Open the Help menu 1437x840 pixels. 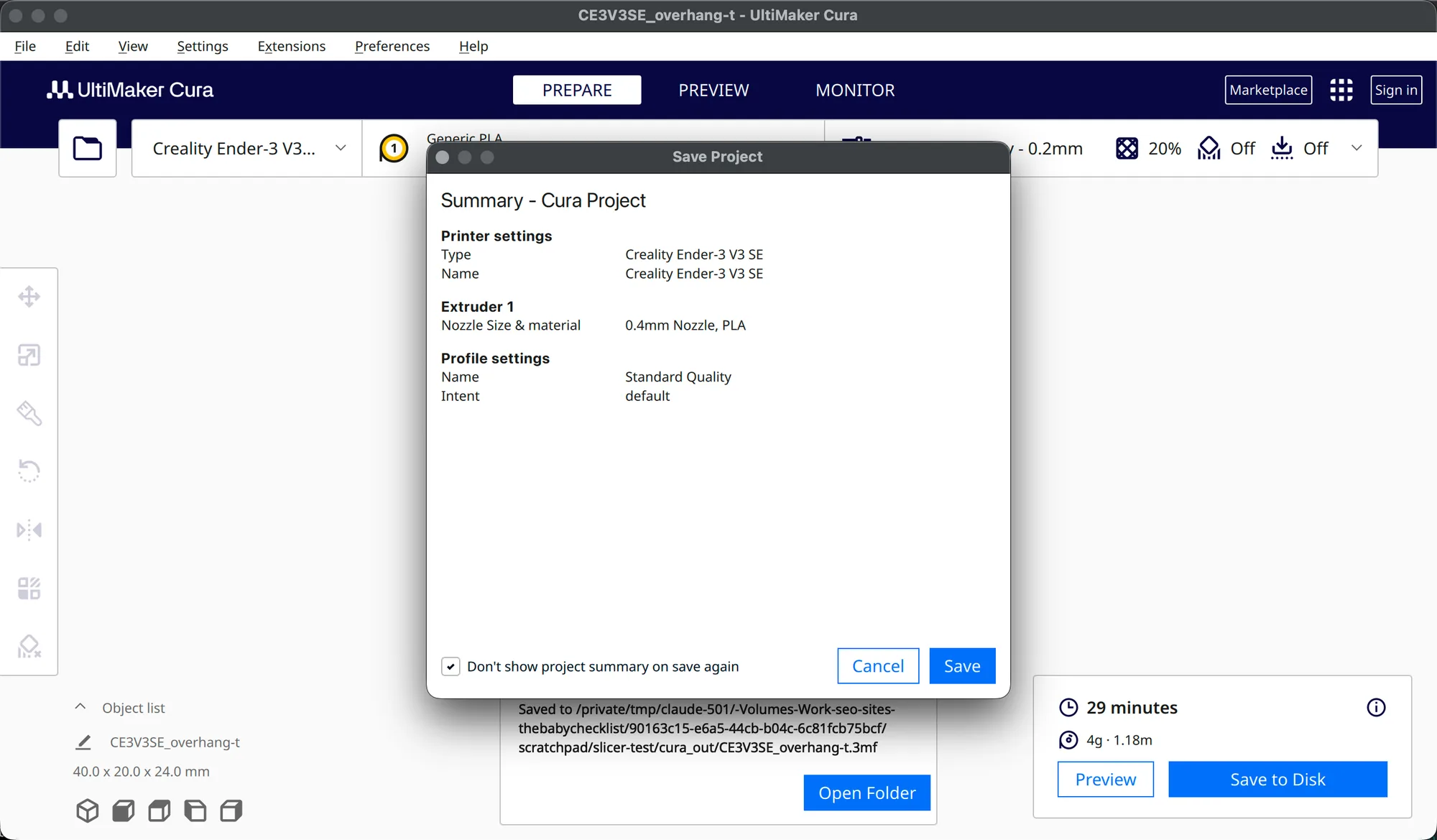point(473,46)
